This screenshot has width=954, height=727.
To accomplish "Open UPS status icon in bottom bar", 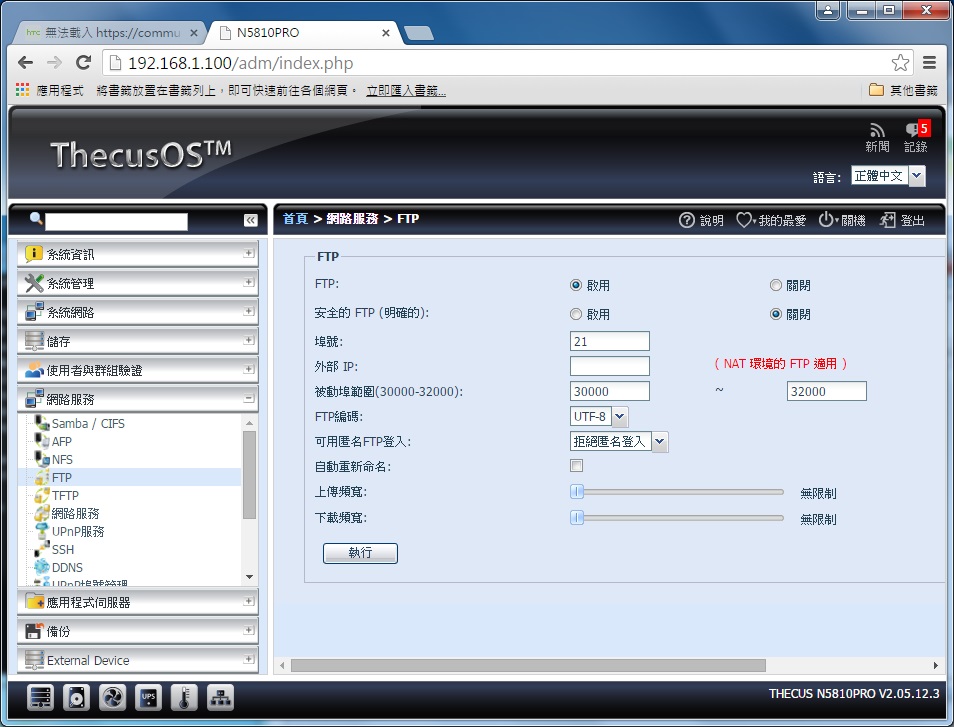I will [x=148, y=698].
